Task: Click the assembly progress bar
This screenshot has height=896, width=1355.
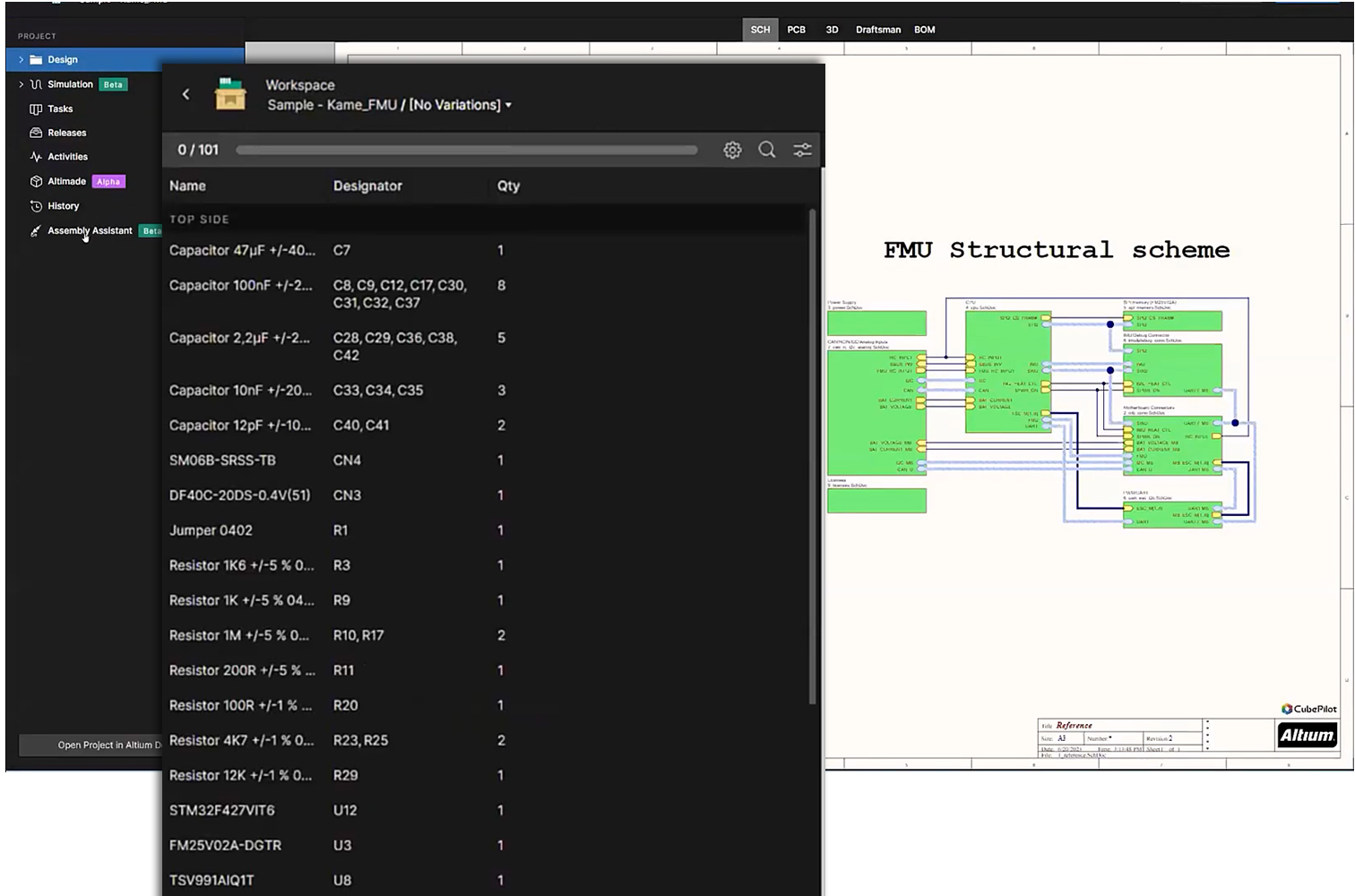Action: pyautogui.click(x=466, y=151)
